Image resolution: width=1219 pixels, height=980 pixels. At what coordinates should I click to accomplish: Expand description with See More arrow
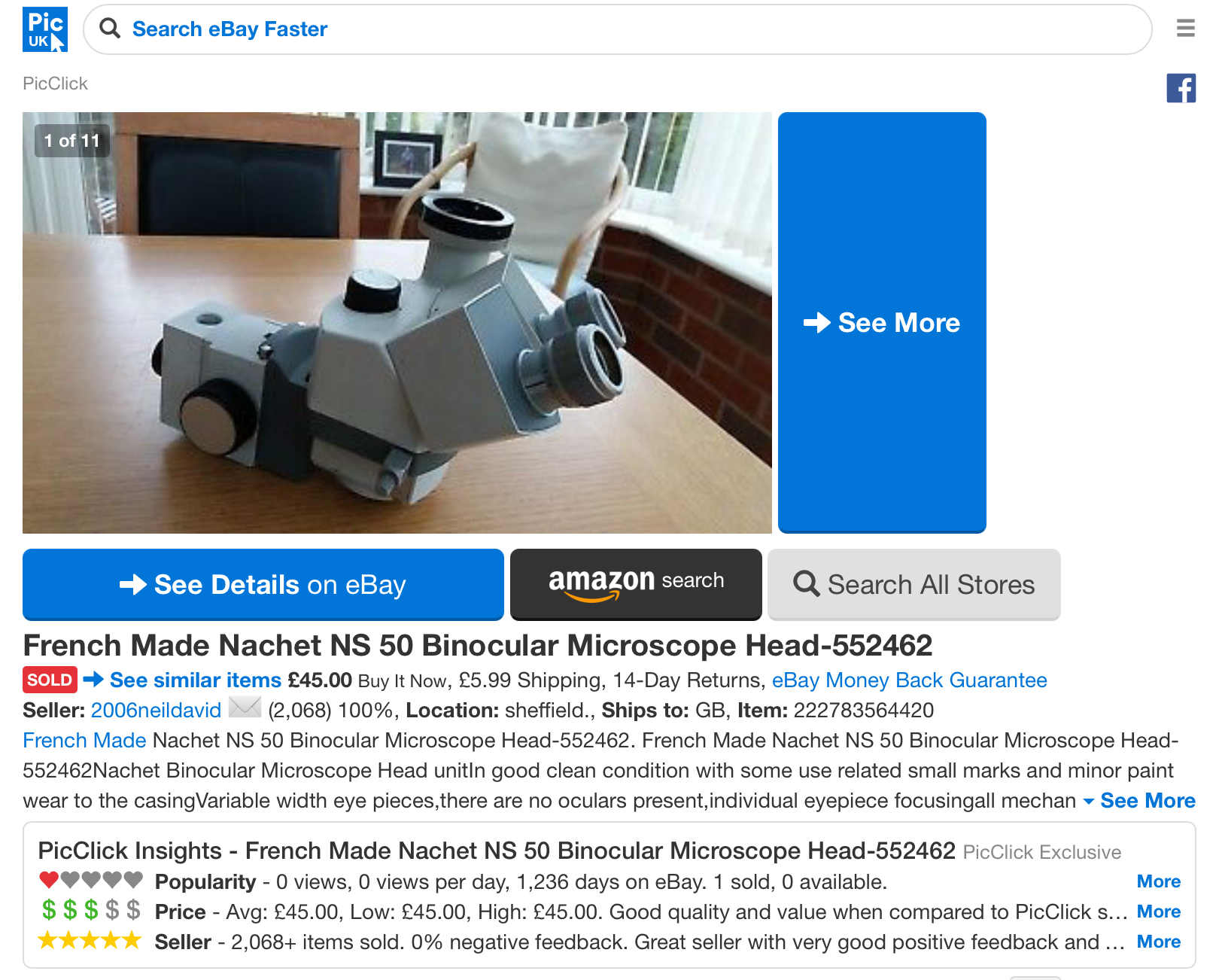(x=1139, y=800)
